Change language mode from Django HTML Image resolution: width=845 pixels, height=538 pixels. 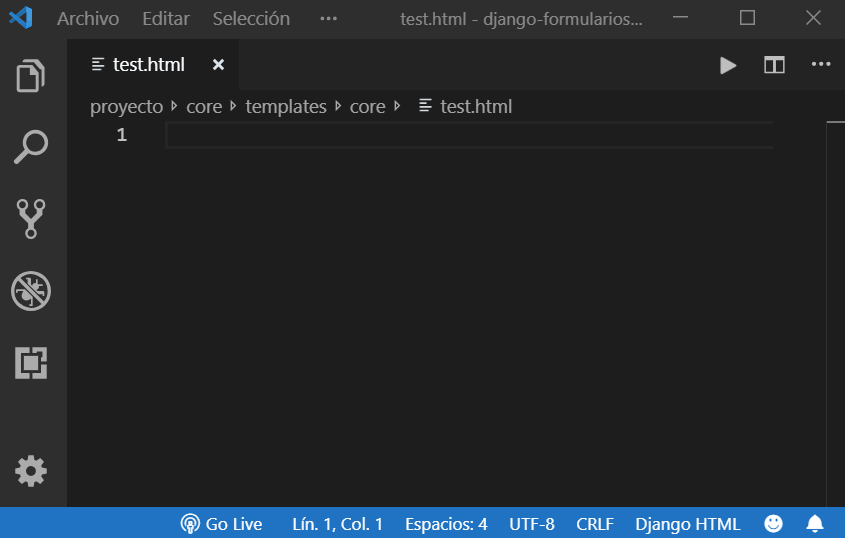pyautogui.click(x=687, y=524)
